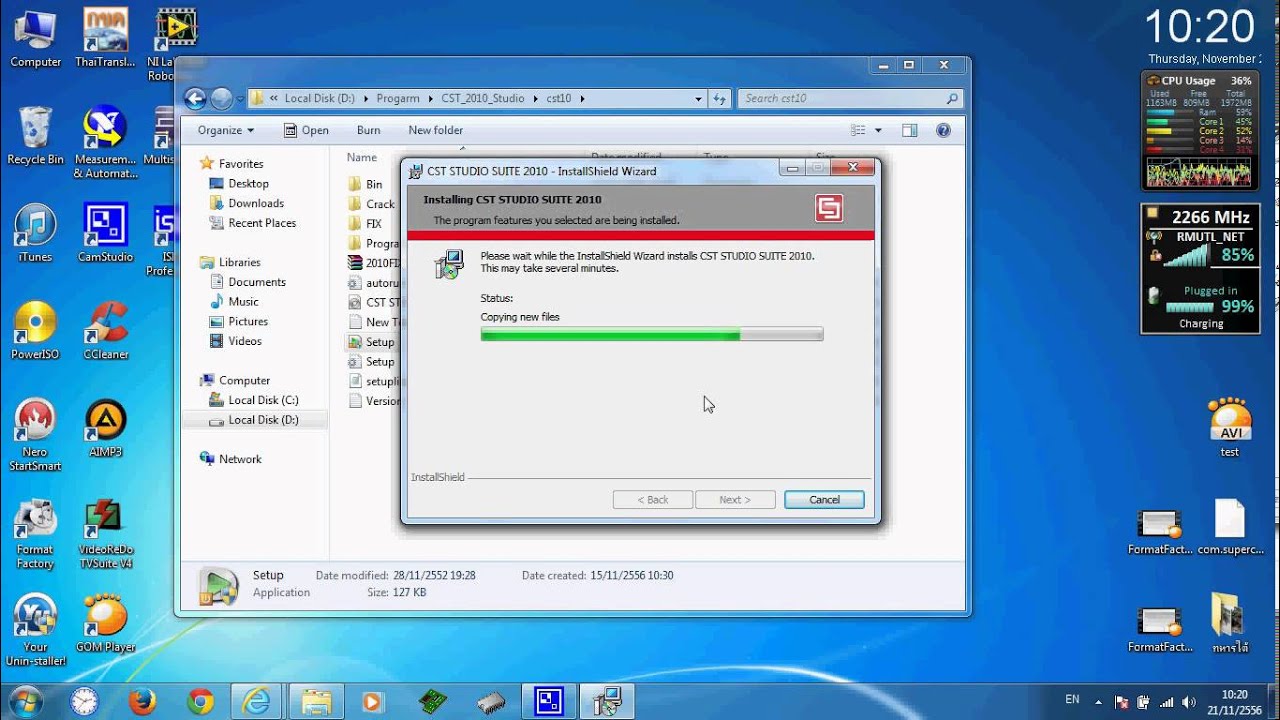Create a New folder from toolbar

point(435,130)
